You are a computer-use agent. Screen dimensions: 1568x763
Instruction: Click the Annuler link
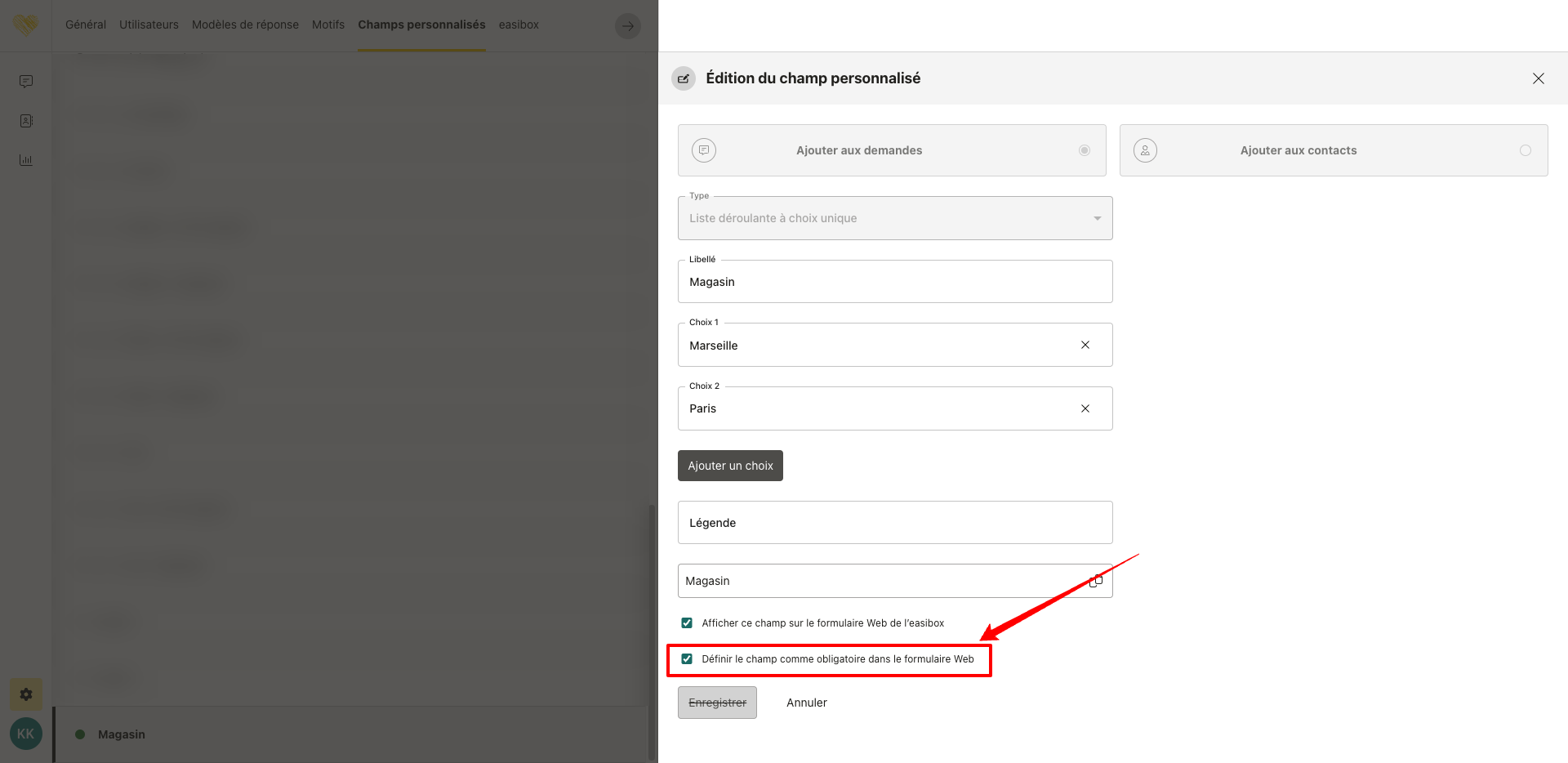pos(806,703)
